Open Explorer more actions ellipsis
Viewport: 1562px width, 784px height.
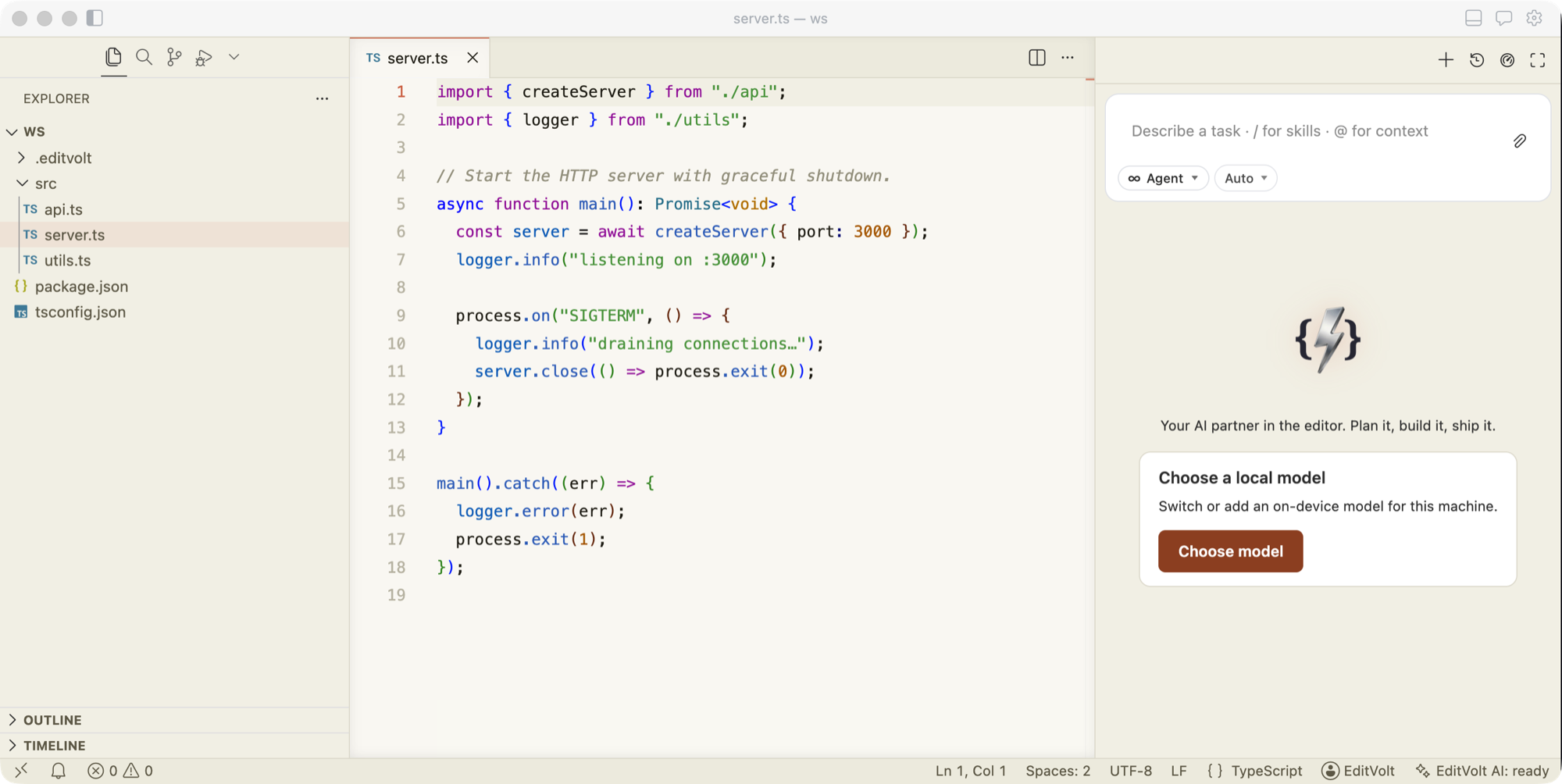[x=322, y=98]
